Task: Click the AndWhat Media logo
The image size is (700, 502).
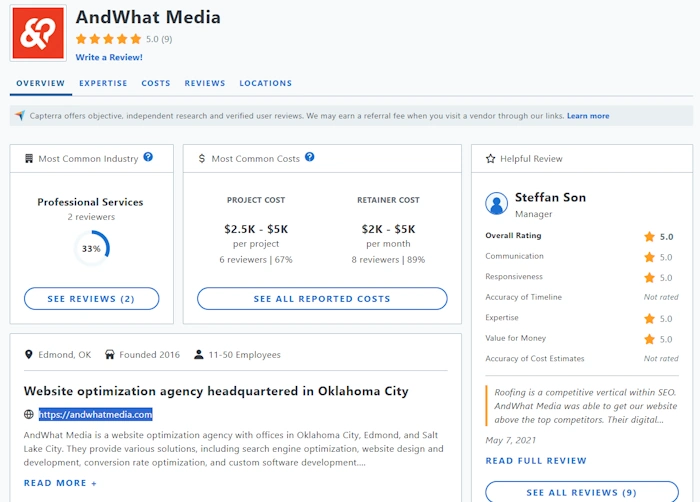Action: [x=38, y=33]
